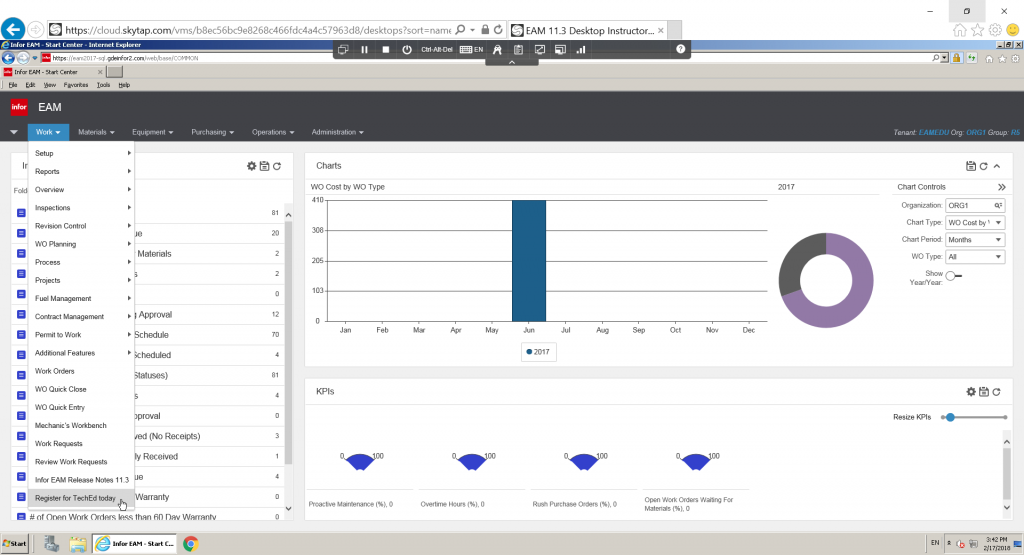Click the full screen icon in Skytap toolbar

click(x=539, y=50)
